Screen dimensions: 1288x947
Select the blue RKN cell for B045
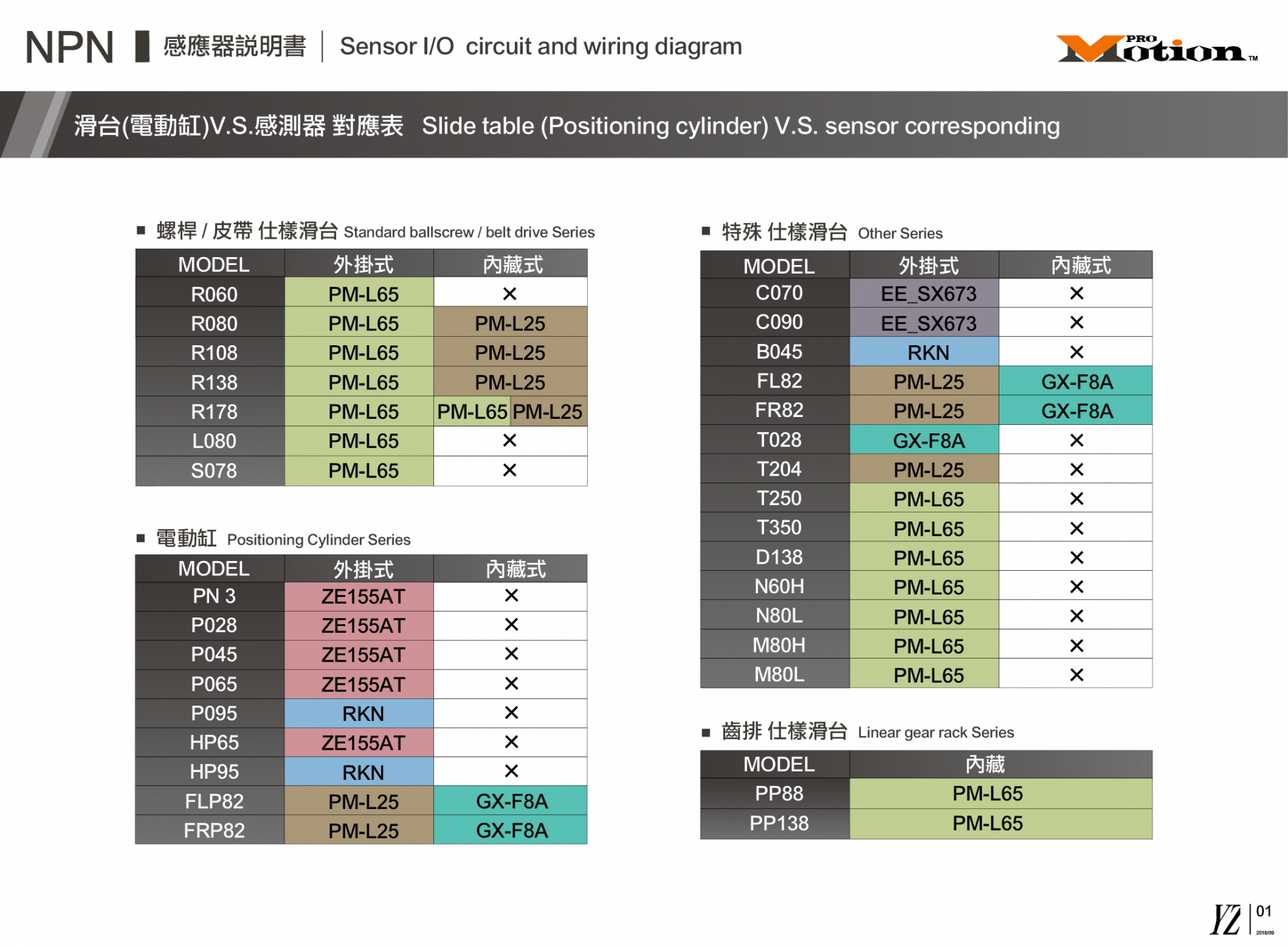click(928, 352)
